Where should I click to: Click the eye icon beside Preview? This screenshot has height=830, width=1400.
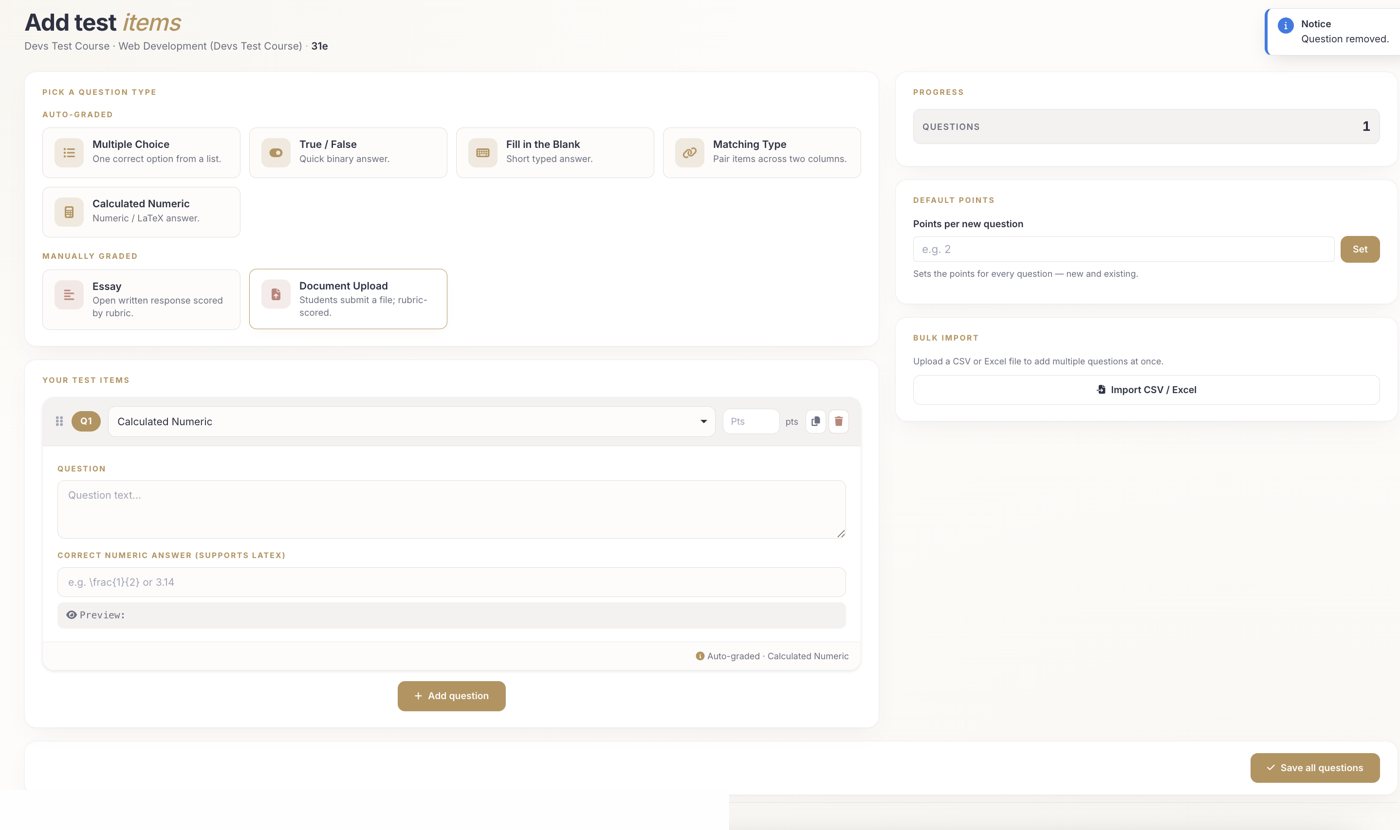tap(72, 615)
